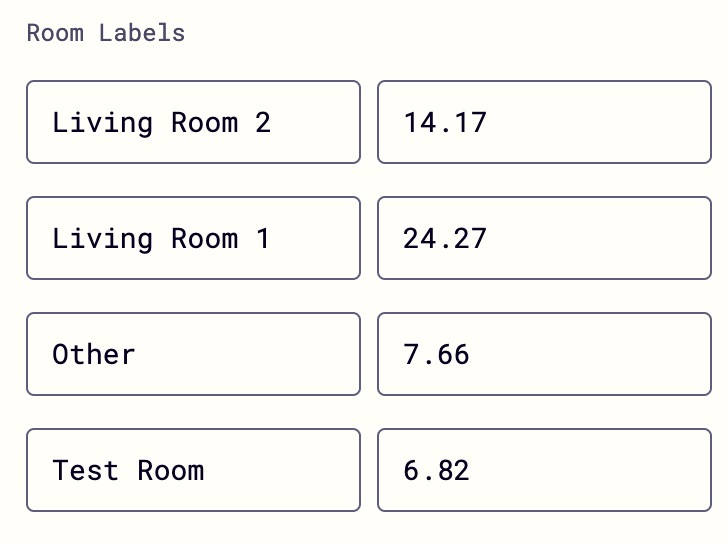Select the Test Room name field

pyautogui.click(x=193, y=470)
